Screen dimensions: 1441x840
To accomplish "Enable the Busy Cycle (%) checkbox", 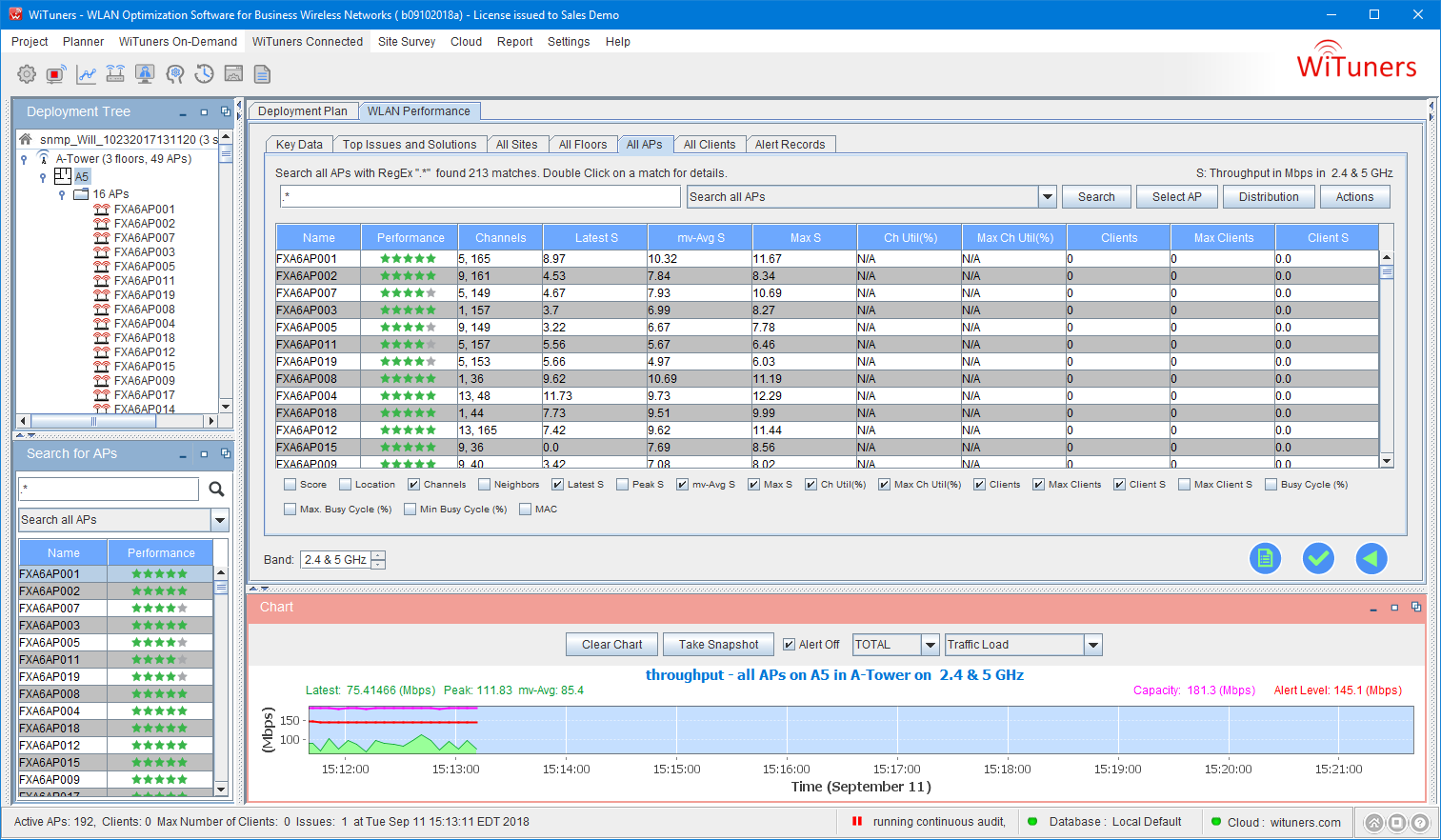I will (1271, 485).
